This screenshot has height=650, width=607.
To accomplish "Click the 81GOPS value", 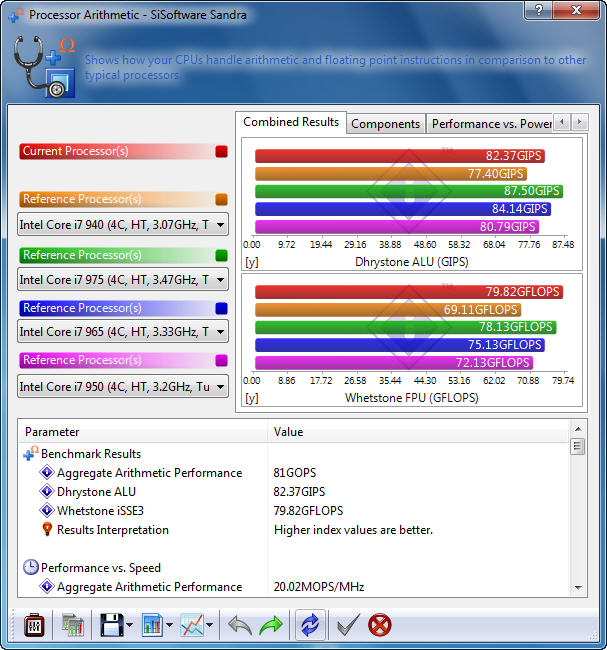I will point(294,473).
